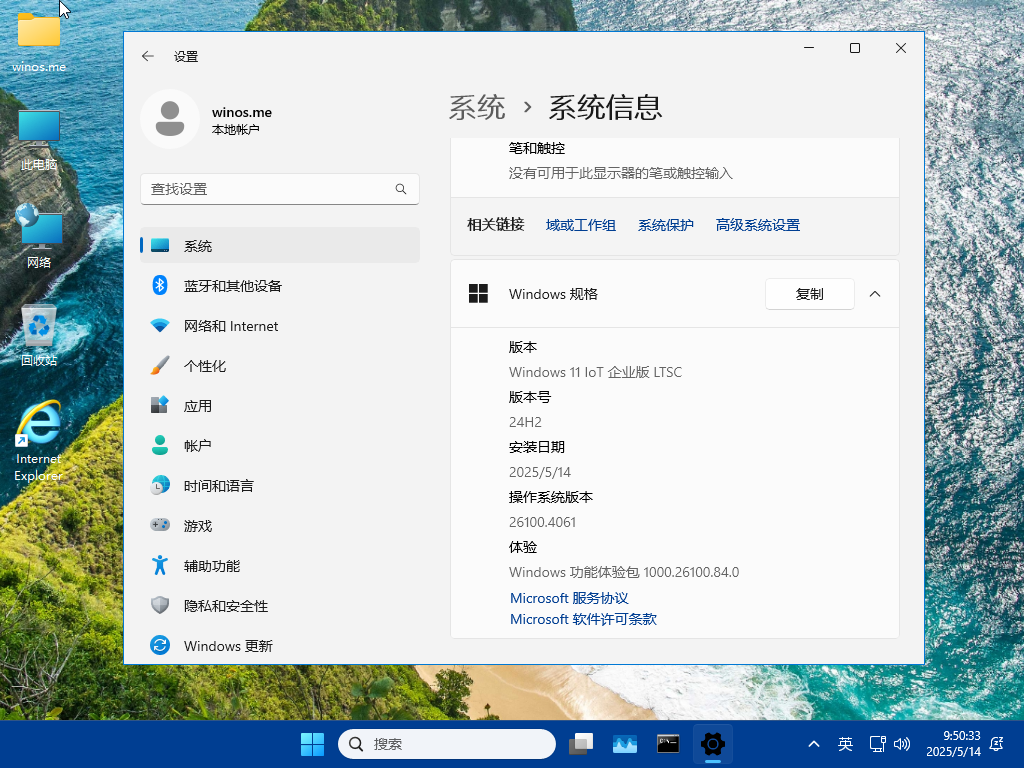1024x768 pixels.
Task: Open the winos.me folder on desktop
Action: (39, 42)
